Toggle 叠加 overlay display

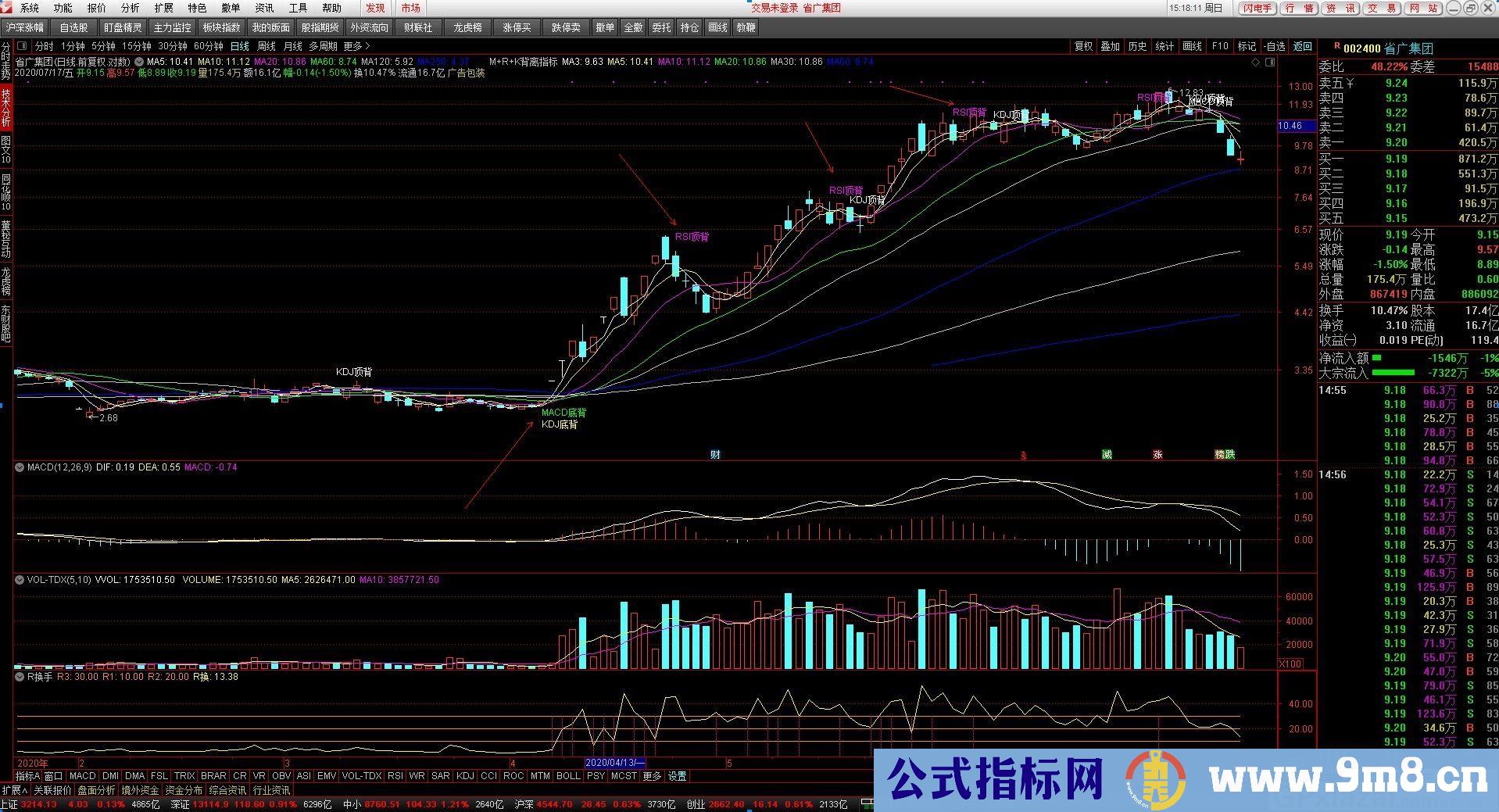(1110, 46)
